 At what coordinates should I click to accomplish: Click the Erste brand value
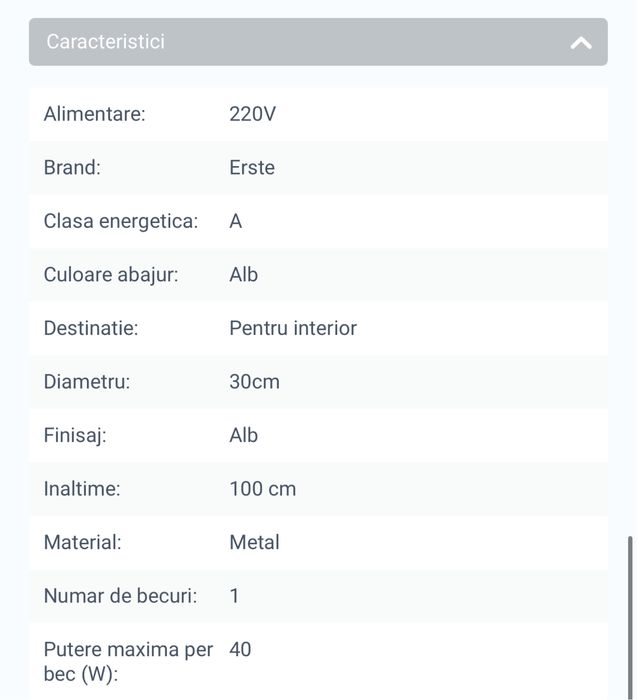click(252, 168)
